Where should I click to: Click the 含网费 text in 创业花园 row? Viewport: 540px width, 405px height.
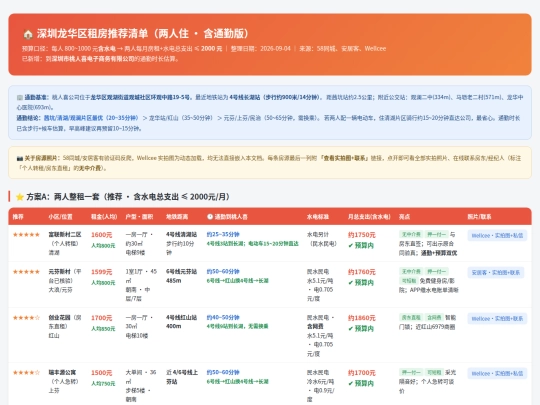coord(315,326)
